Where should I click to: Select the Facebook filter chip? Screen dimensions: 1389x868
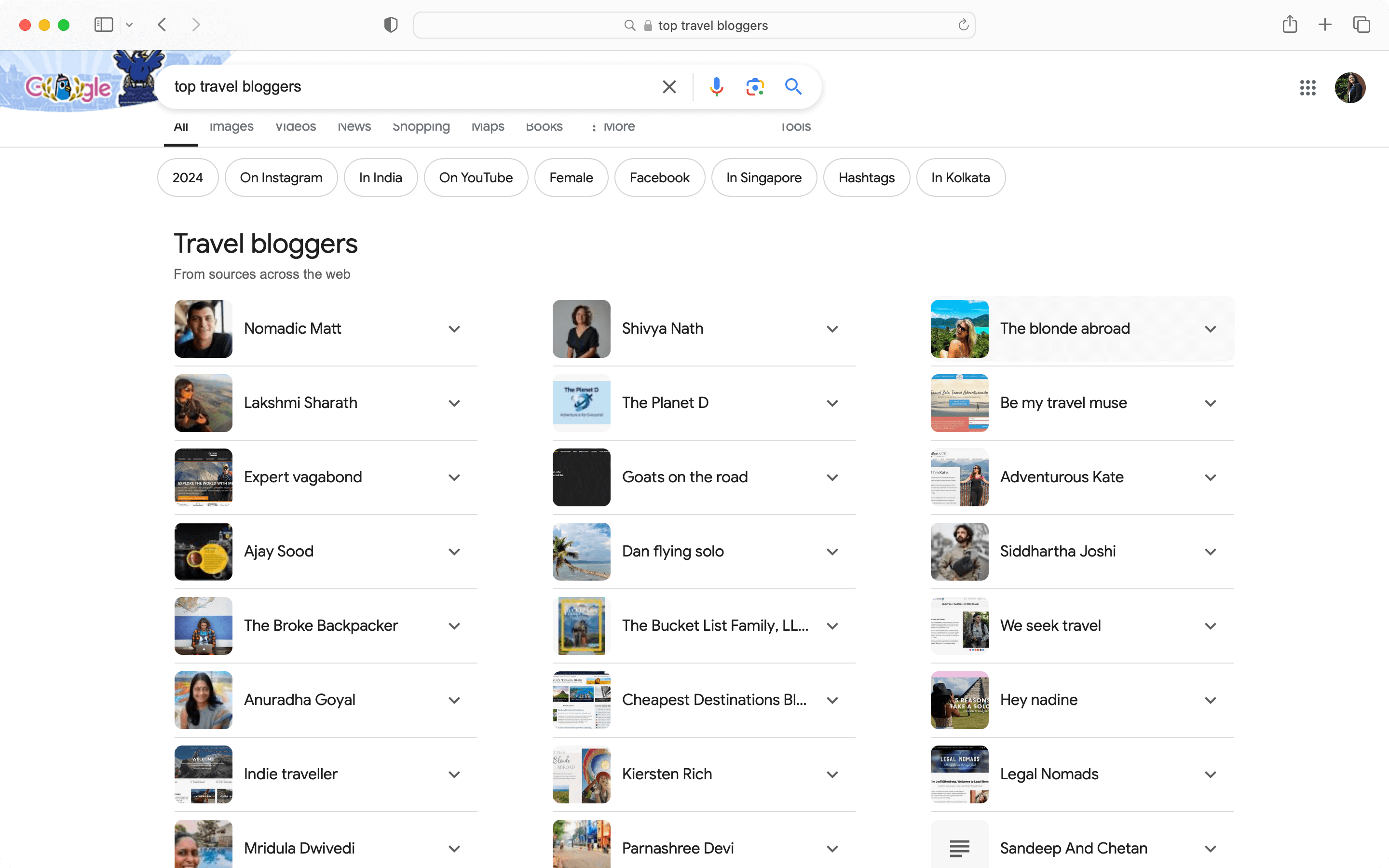(x=659, y=177)
